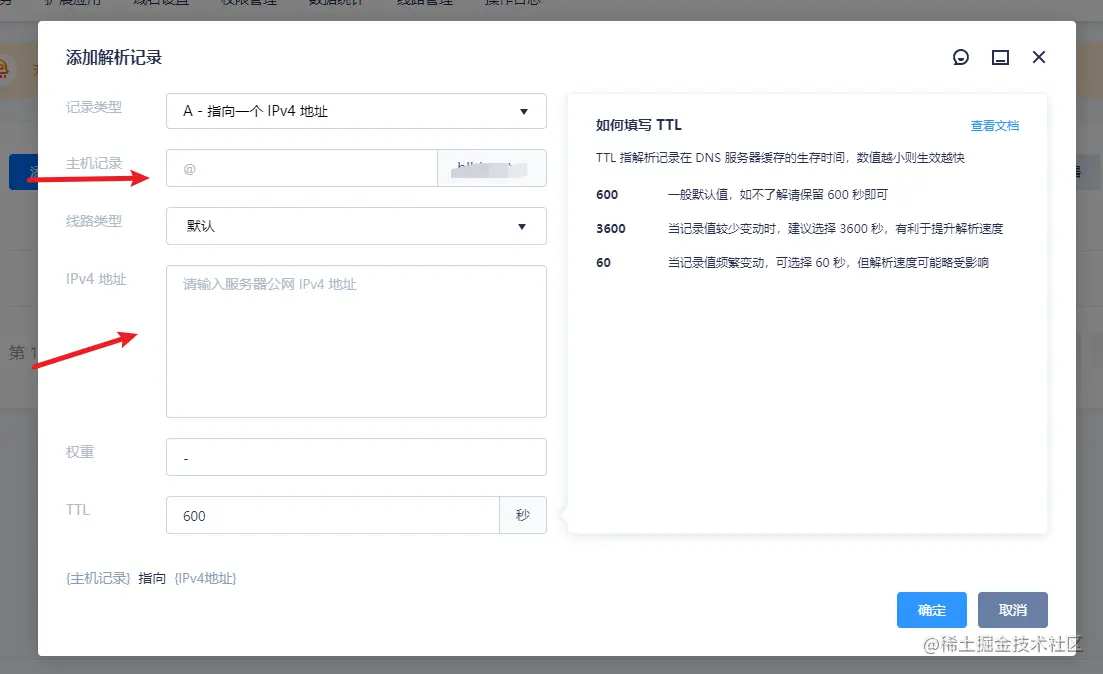Select the 3600 TTL suggestion
This screenshot has width=1103, height=674.
click(x=611, y=229)
